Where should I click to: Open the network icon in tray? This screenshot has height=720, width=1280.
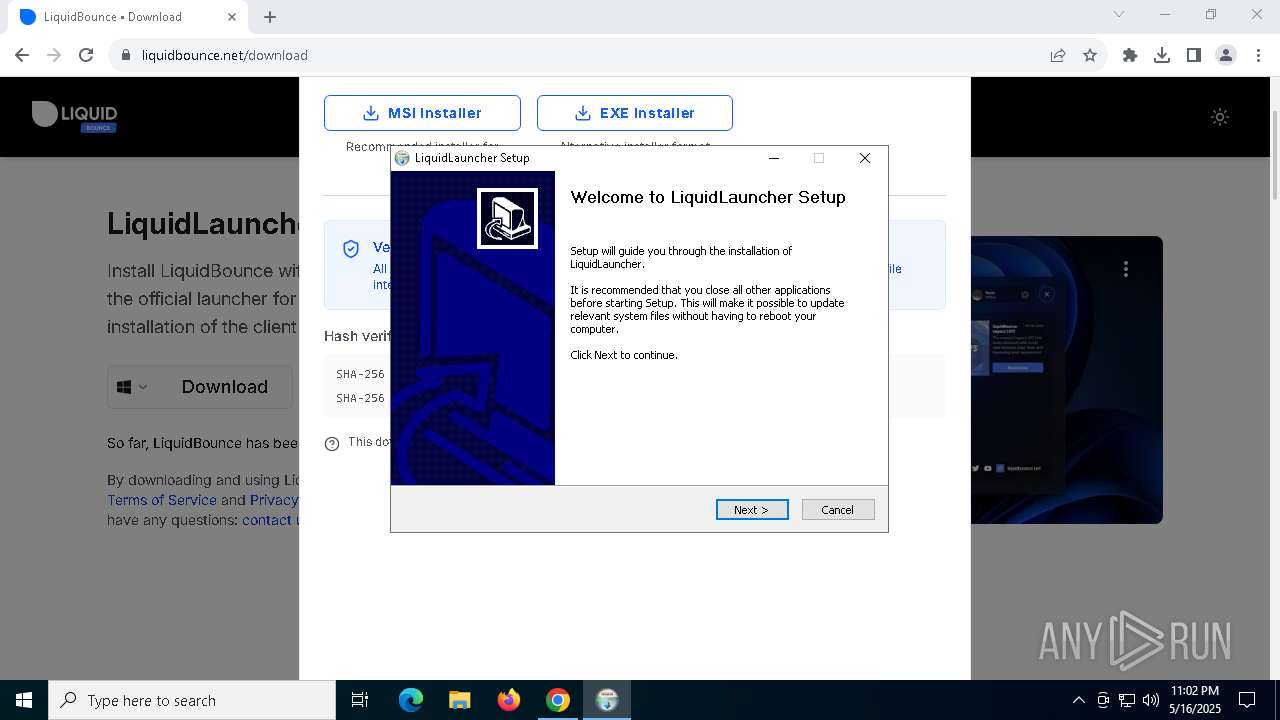coord(1127,700)
